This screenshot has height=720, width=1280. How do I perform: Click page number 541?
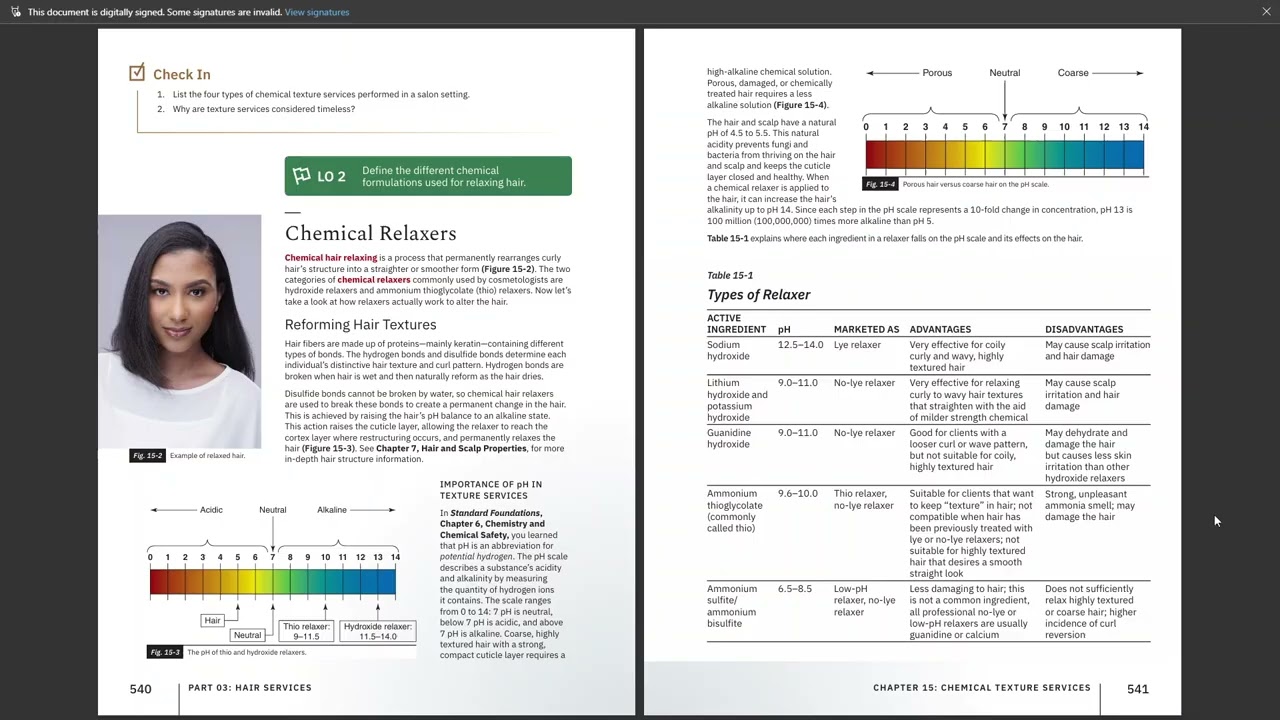click(1138, 689)
